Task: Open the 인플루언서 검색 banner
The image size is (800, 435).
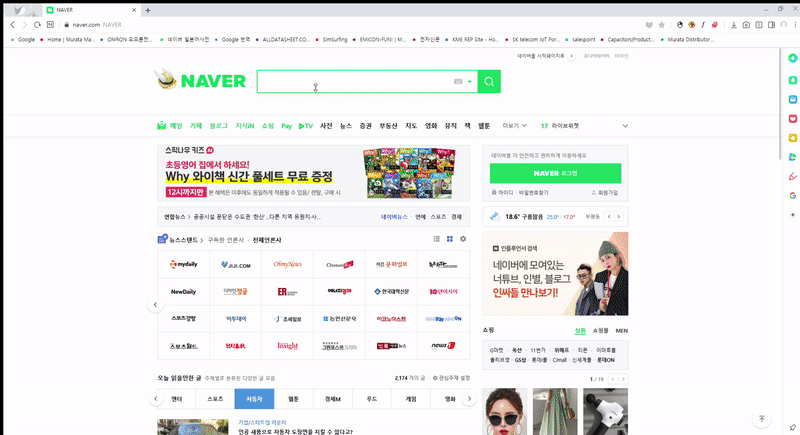Action: 555,274
